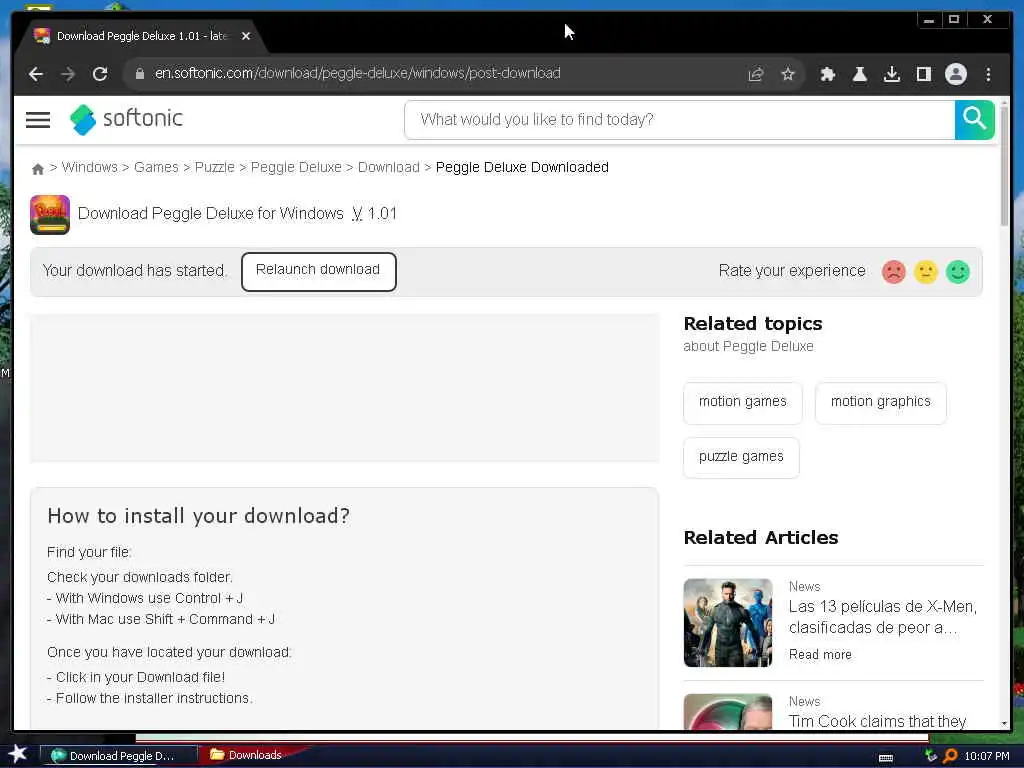The width and height of the screenshot is (1024, 768).
Task: Go to home via breadcrumb house icon
Action: pyautogui.click(x=38, y=168)
